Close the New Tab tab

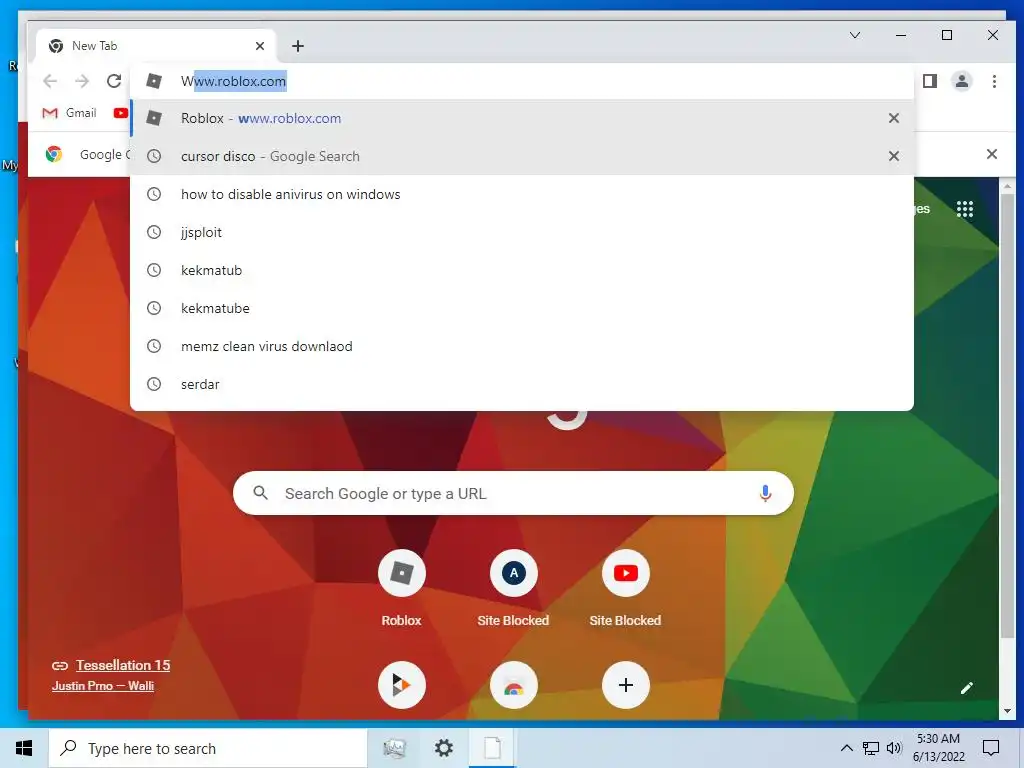pos(260,46)
